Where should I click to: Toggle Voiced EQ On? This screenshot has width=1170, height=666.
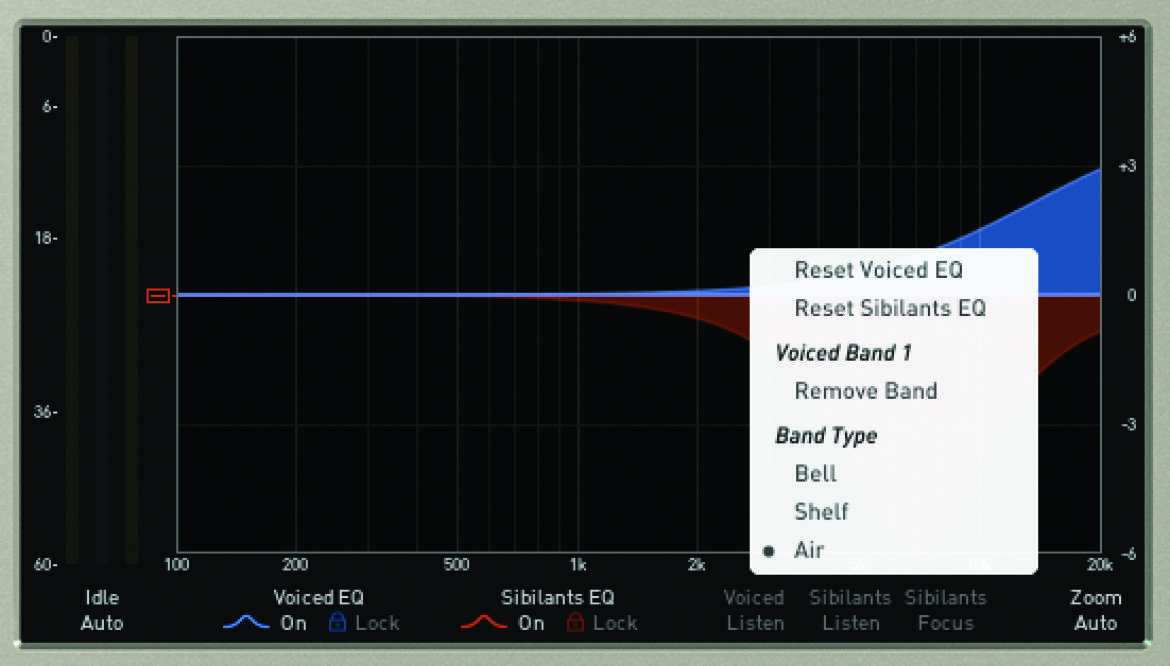(293, 623)
